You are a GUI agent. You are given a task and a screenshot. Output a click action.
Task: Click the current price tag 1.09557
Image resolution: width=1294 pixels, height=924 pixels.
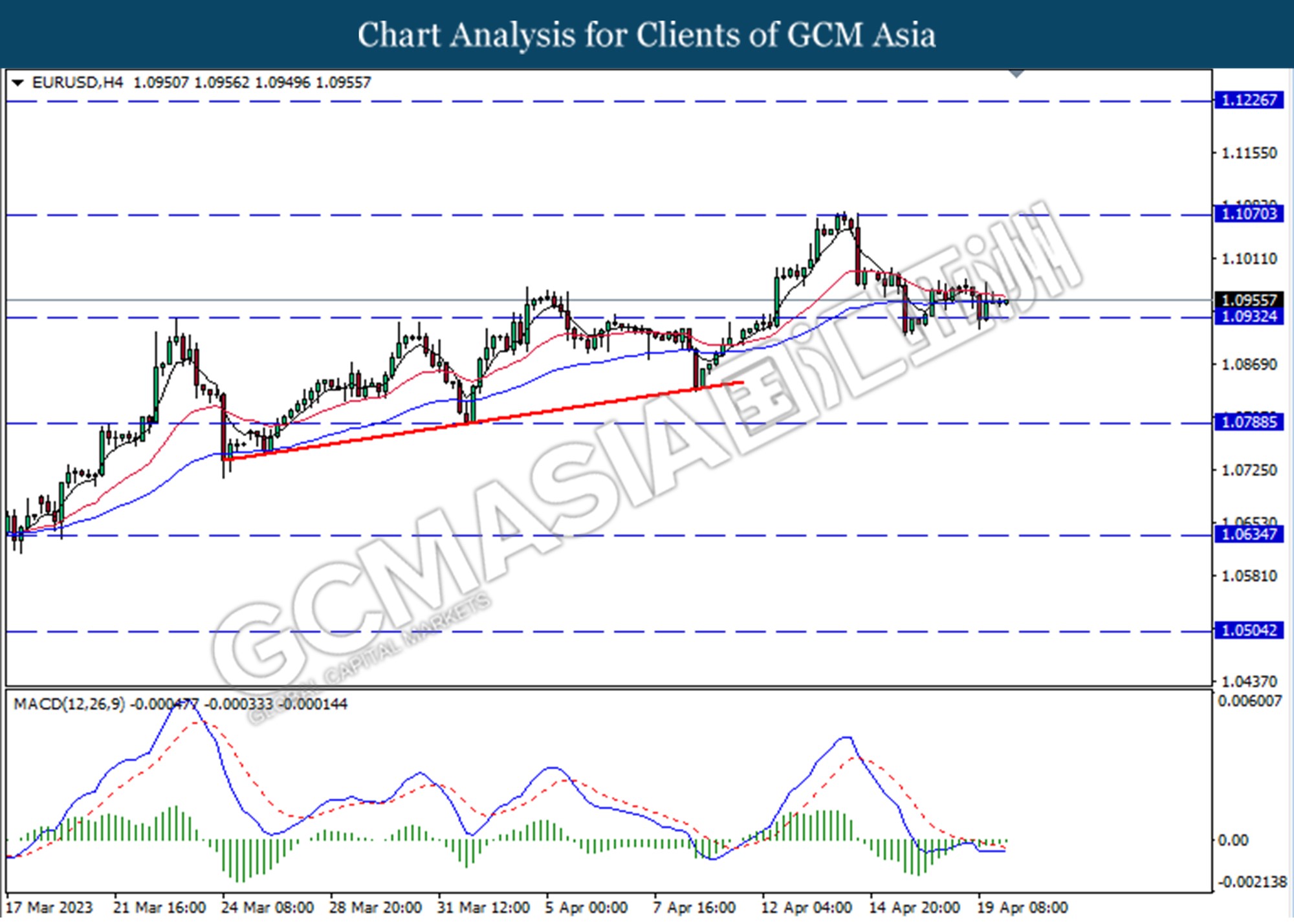pos(1249,300)
